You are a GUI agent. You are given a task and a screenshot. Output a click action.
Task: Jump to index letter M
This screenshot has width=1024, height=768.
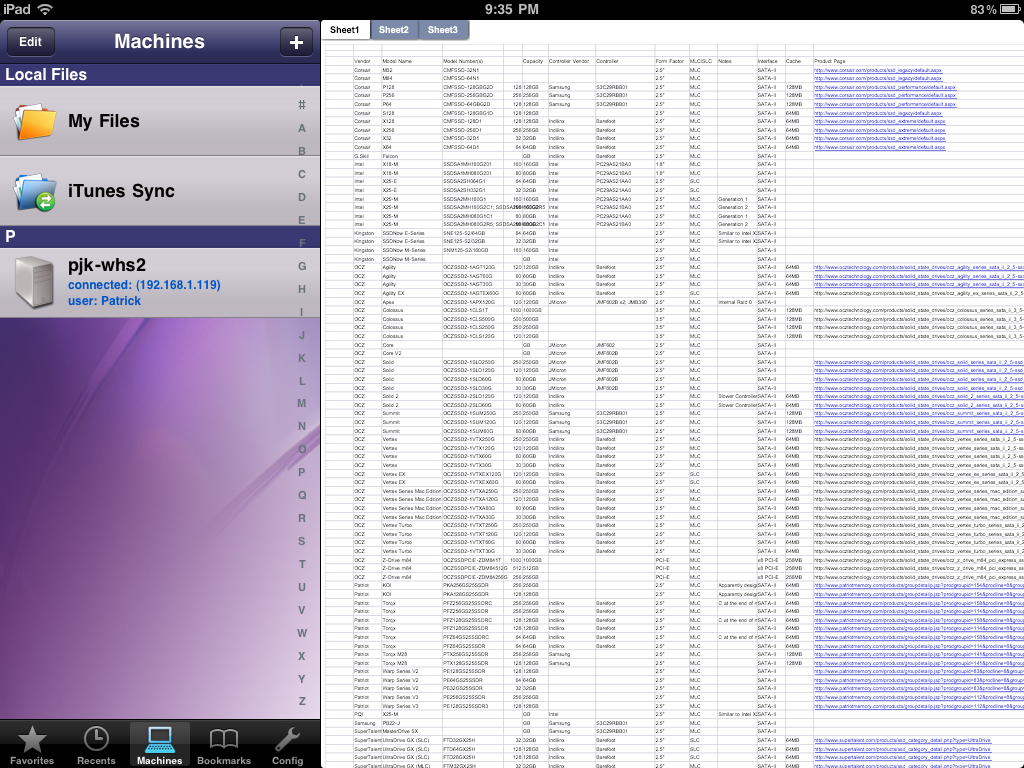(302, 404)
